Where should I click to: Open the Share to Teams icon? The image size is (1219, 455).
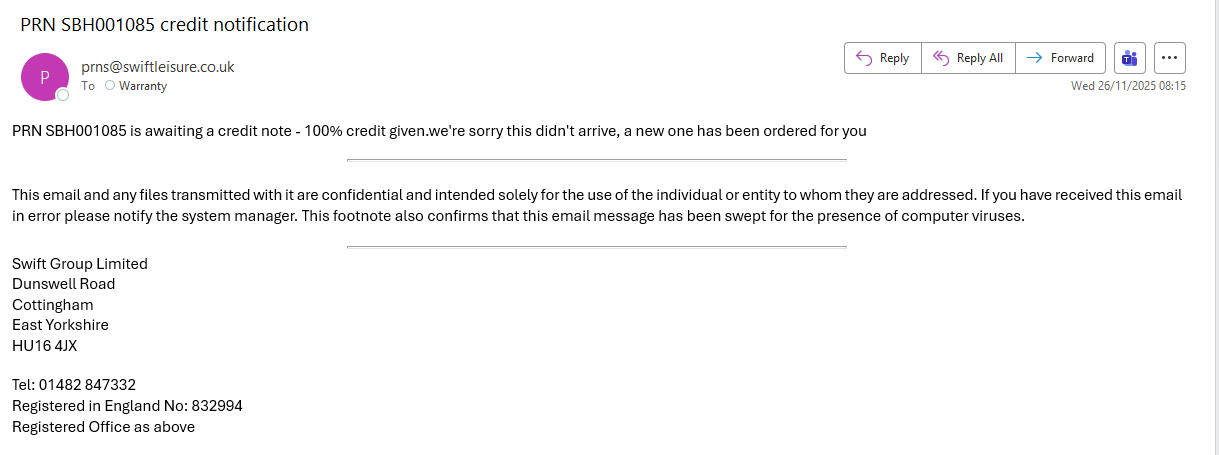(1130, 58)
